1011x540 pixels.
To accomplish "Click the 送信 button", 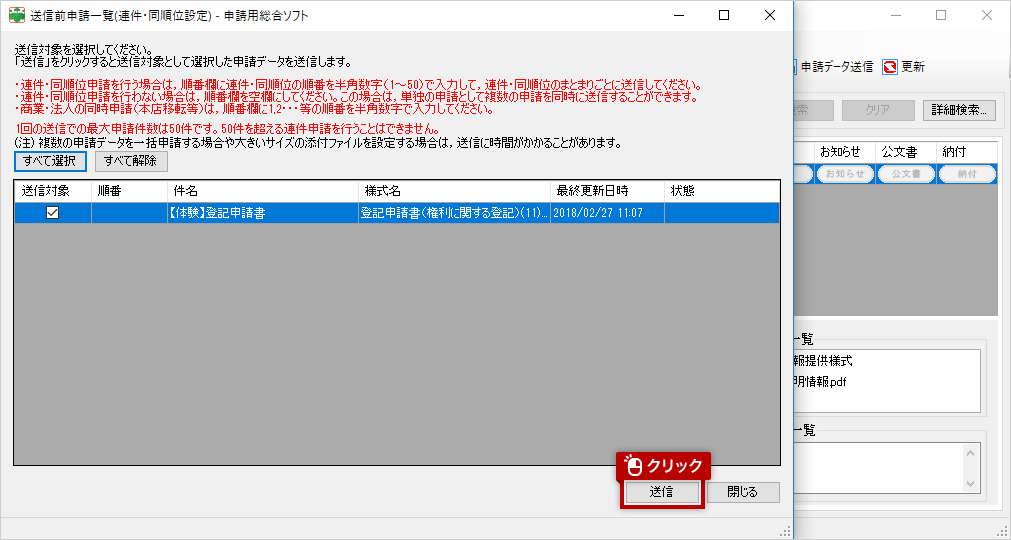I will [x=662, y=492].
